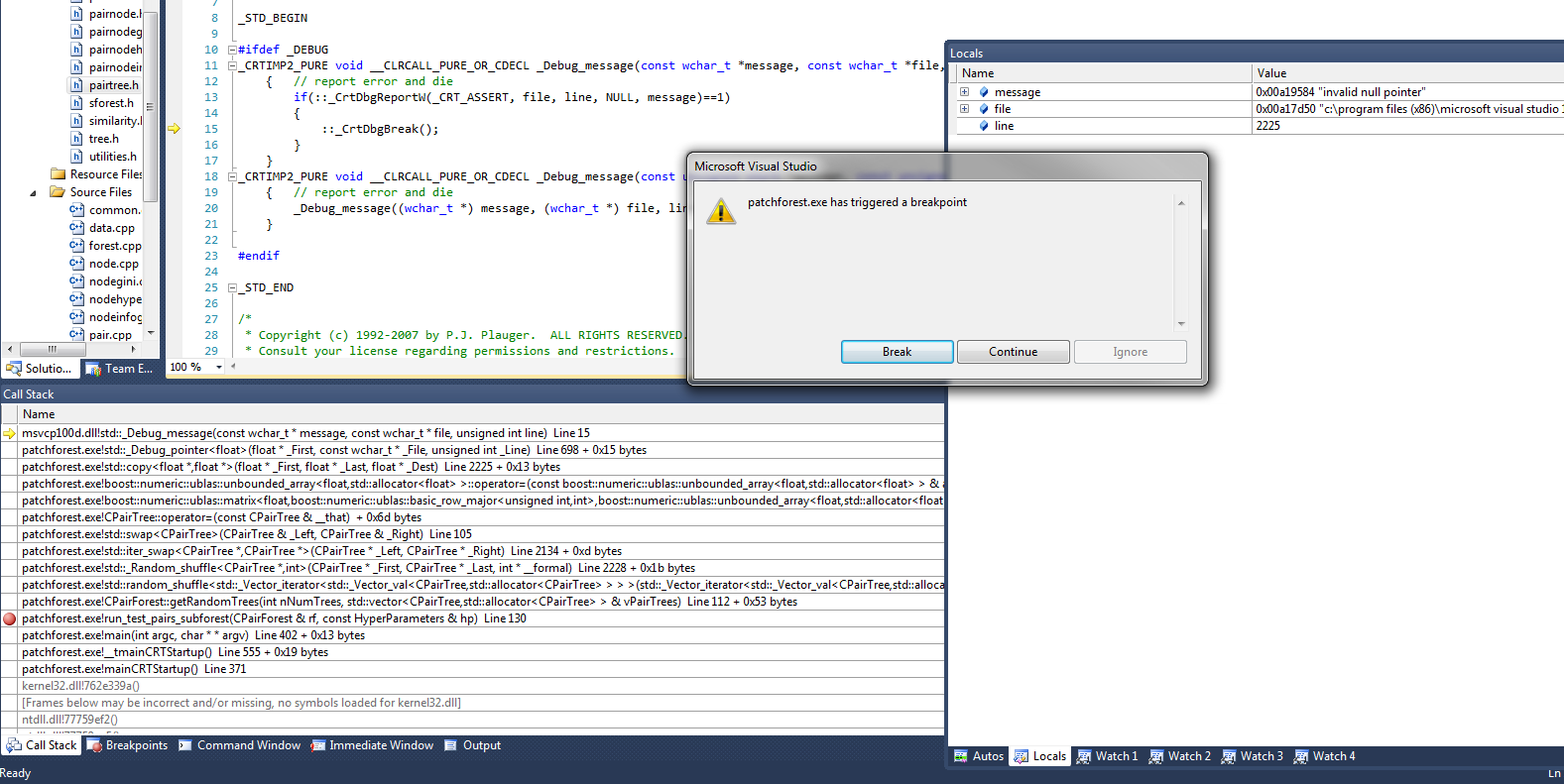Click the file variable icon in Locals
Screen dimensions: 1564x784
pyautogui.click(x=984, y=109)
